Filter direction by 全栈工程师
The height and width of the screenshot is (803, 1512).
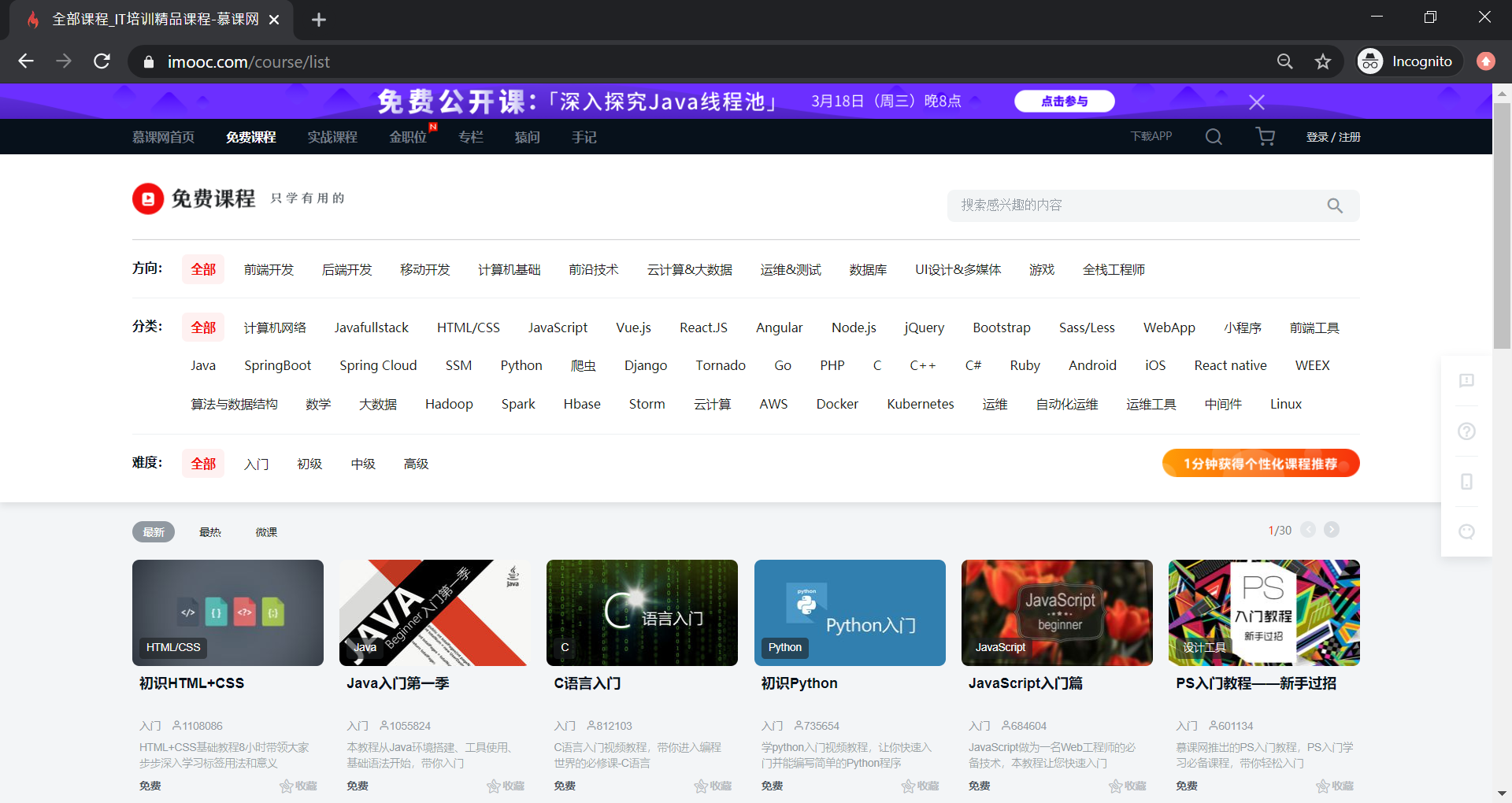pos(1114,269)
